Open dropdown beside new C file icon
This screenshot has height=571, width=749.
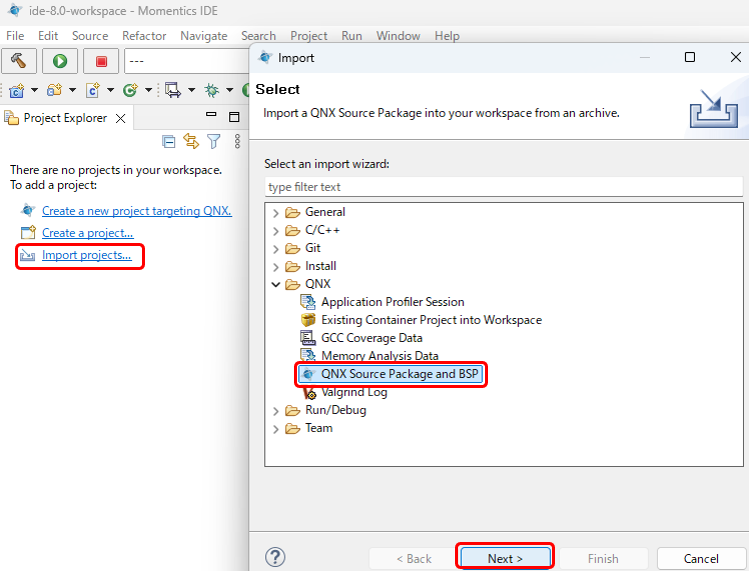pos(110,90)
